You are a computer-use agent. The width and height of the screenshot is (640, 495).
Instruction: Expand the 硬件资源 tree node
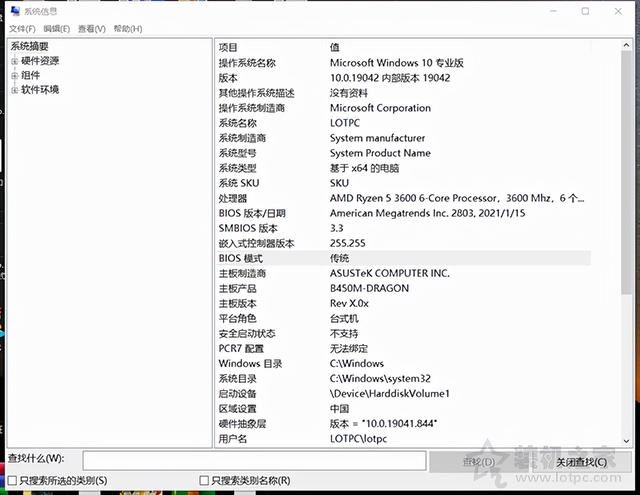coord(15,61)
